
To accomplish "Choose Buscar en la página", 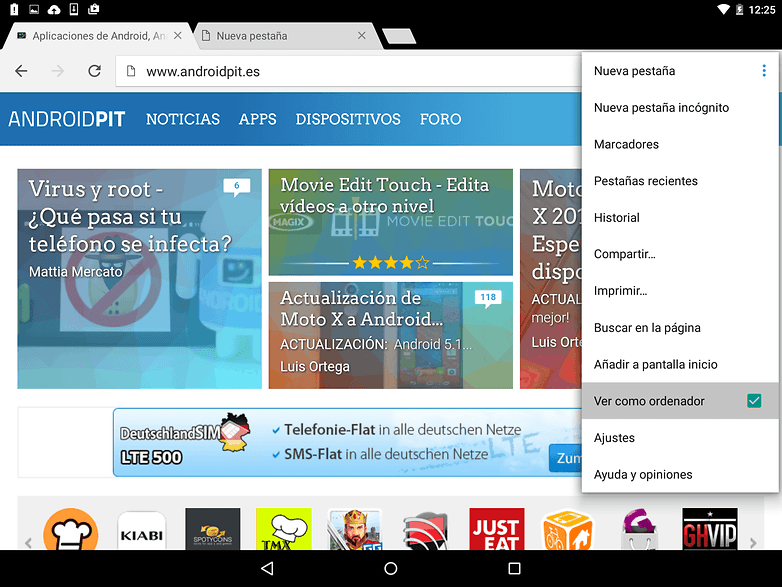I will [x=680, y=328].
